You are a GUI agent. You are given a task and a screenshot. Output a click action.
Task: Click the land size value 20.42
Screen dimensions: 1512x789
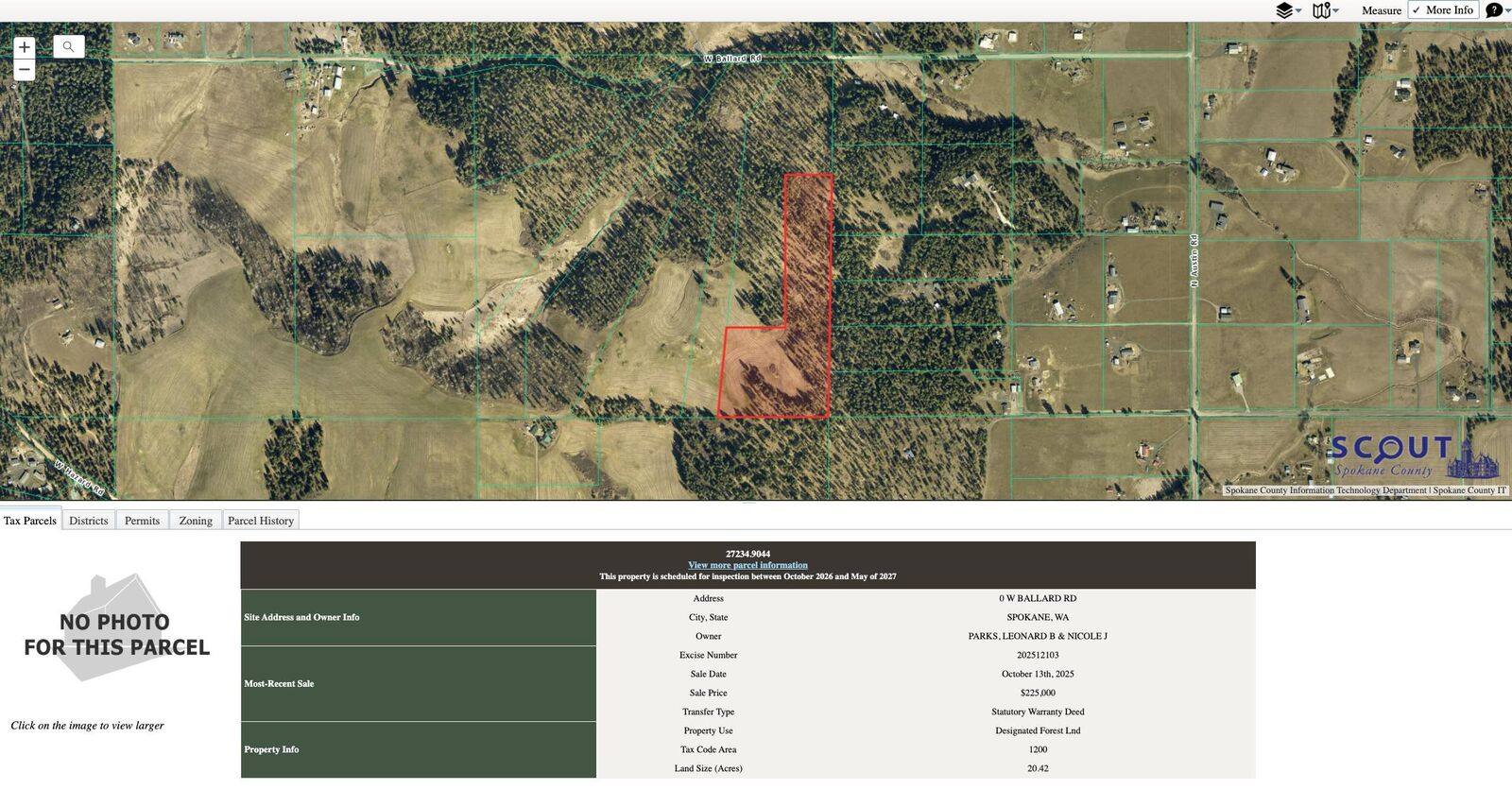click(1038, 768)
